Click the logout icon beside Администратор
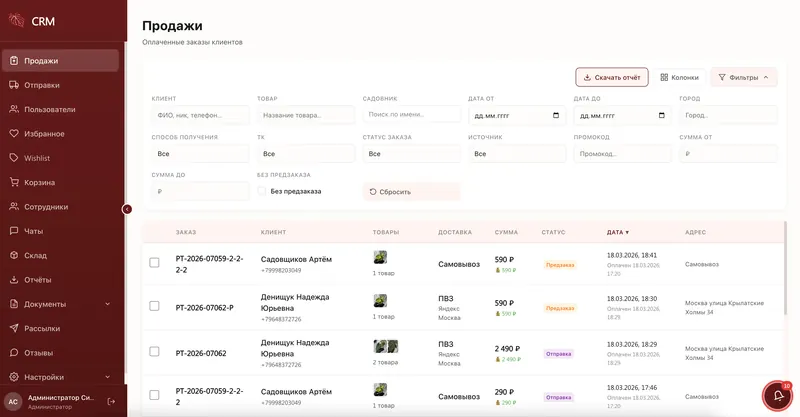 click(111, 402)
